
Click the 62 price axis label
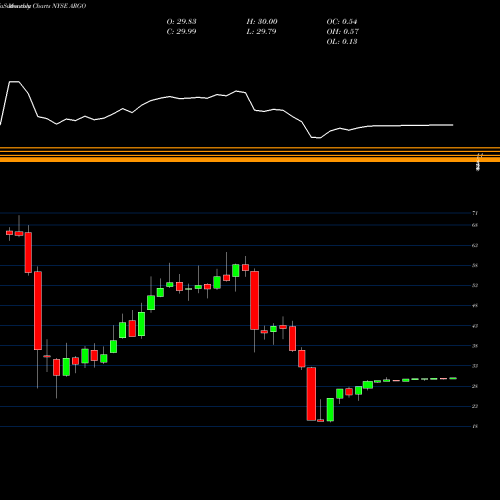(x=475, y=245)
